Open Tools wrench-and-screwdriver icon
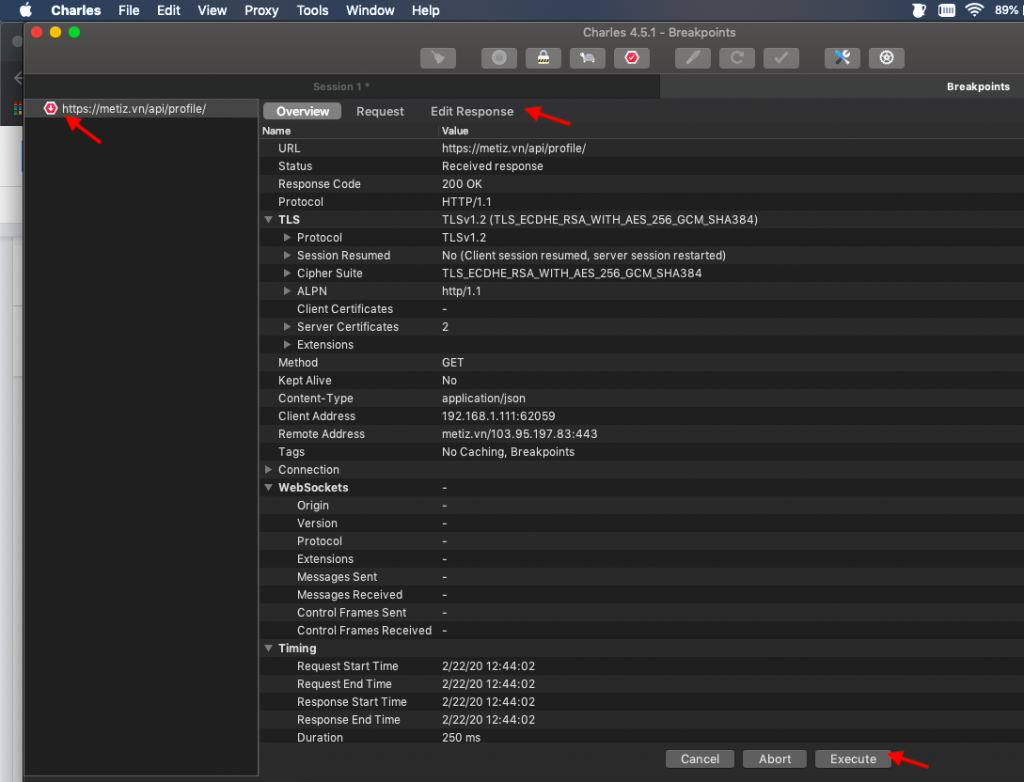 pyautogui.click(x=842, y=58)
